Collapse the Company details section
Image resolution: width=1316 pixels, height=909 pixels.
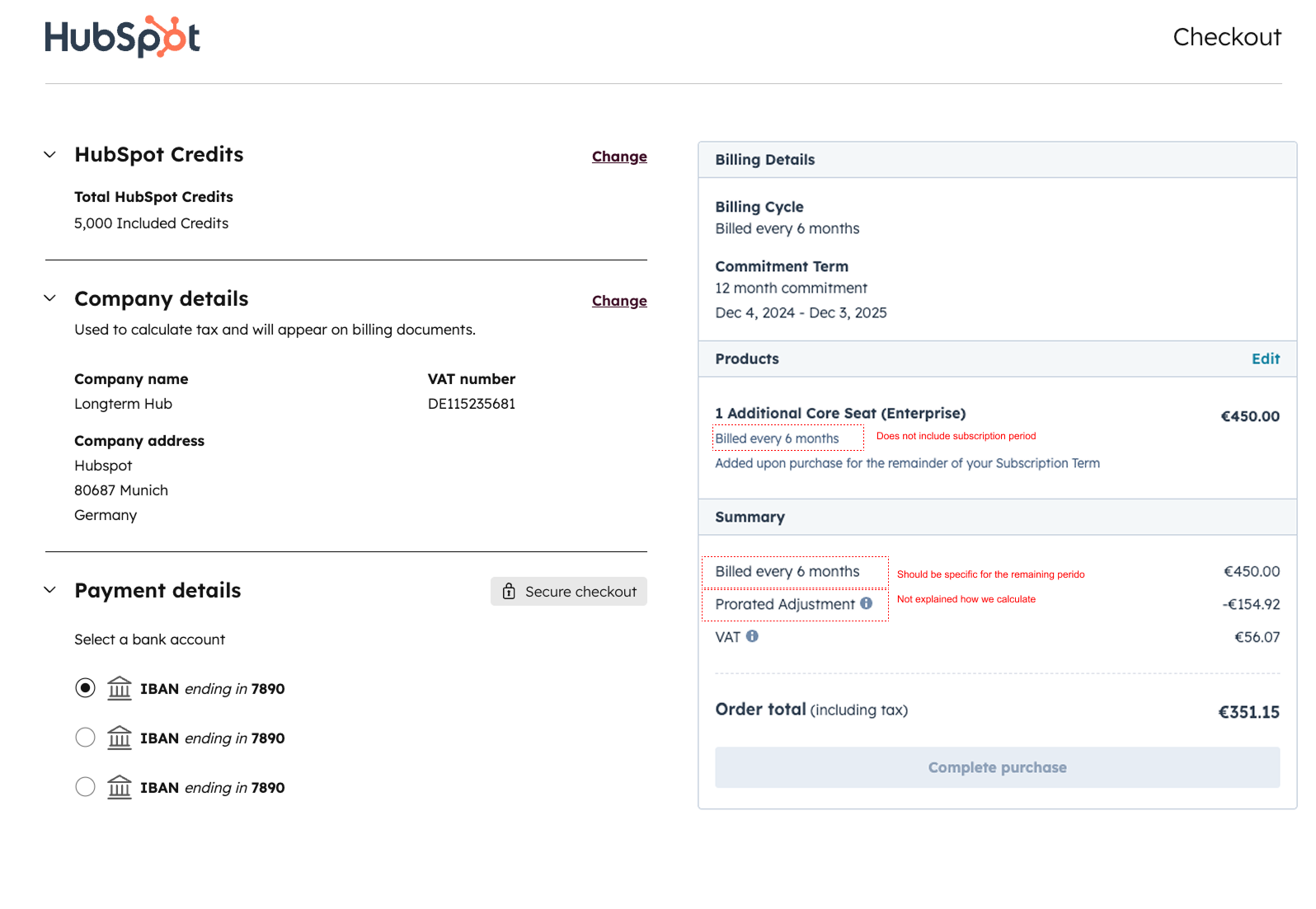(x=50, y=298)
